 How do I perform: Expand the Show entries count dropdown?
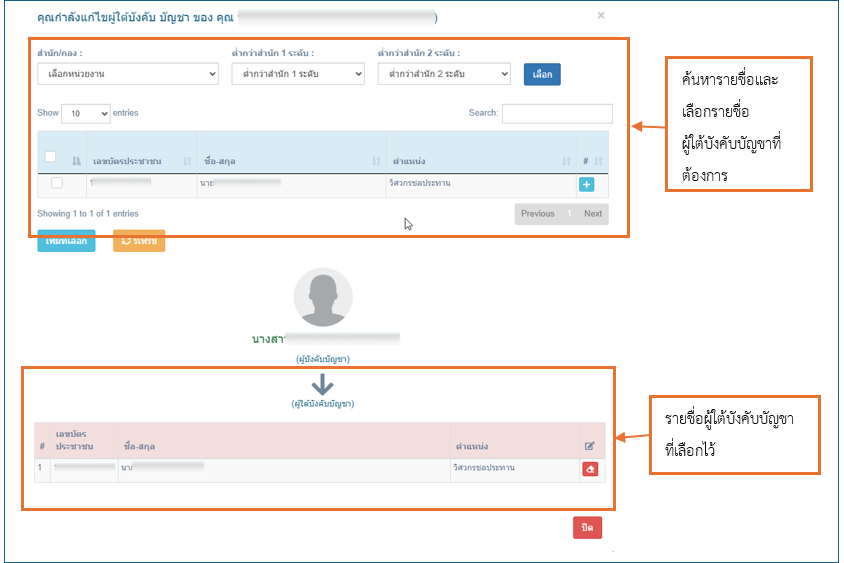(86, 114)
